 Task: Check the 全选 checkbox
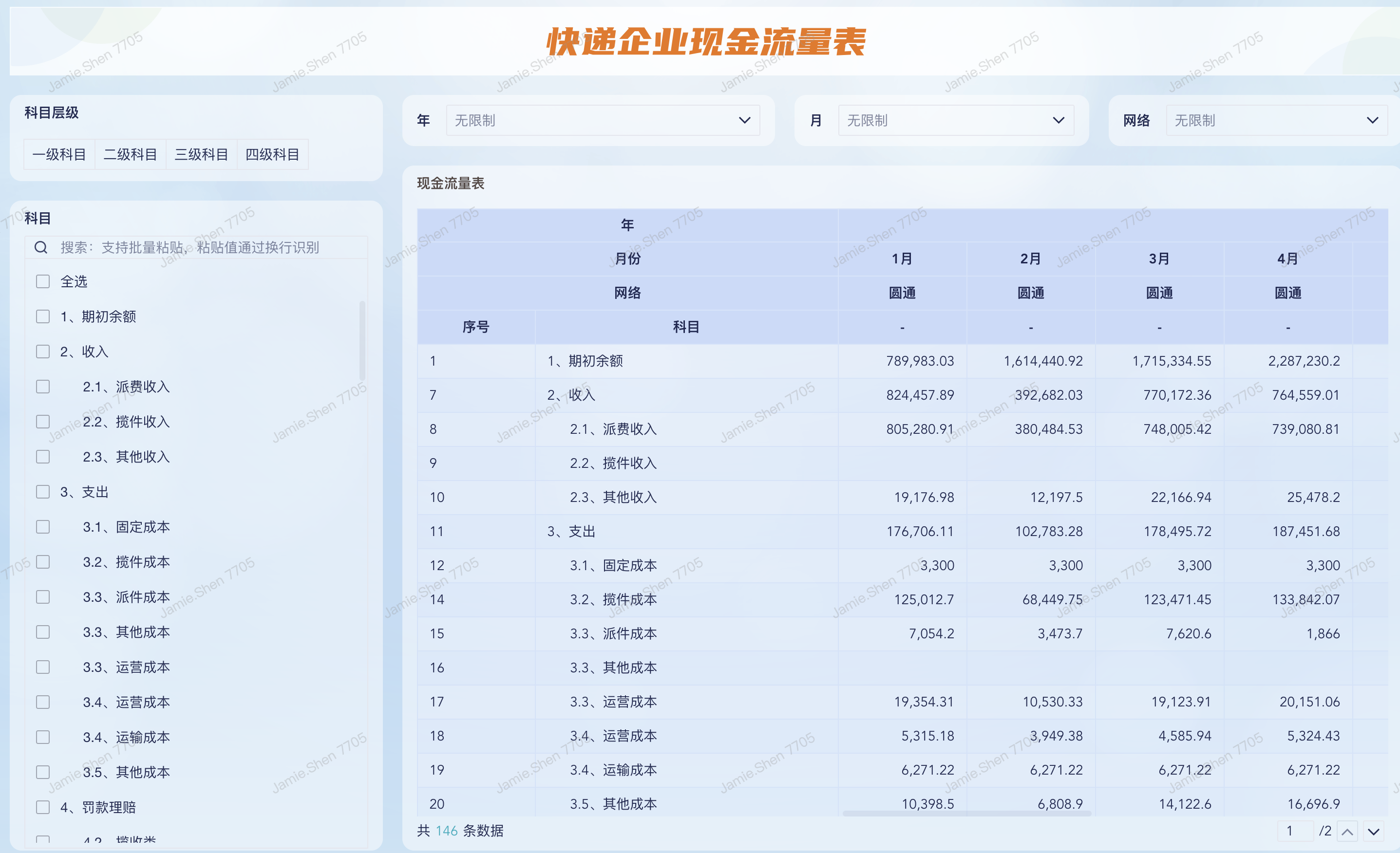point(42,281)
